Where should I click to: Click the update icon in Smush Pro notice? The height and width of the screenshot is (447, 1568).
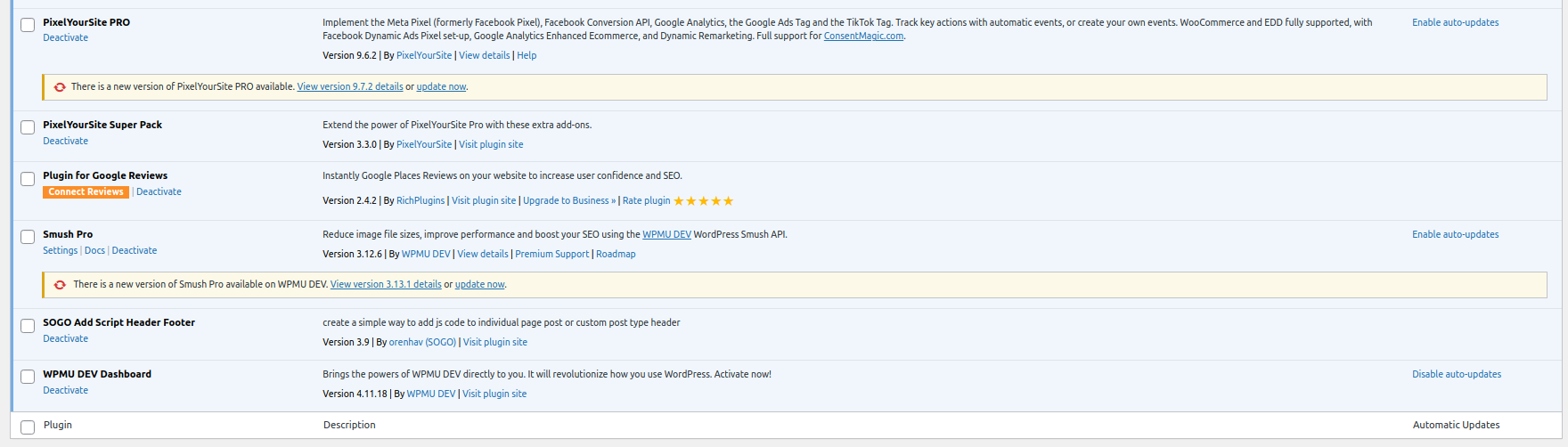(60, 285)
